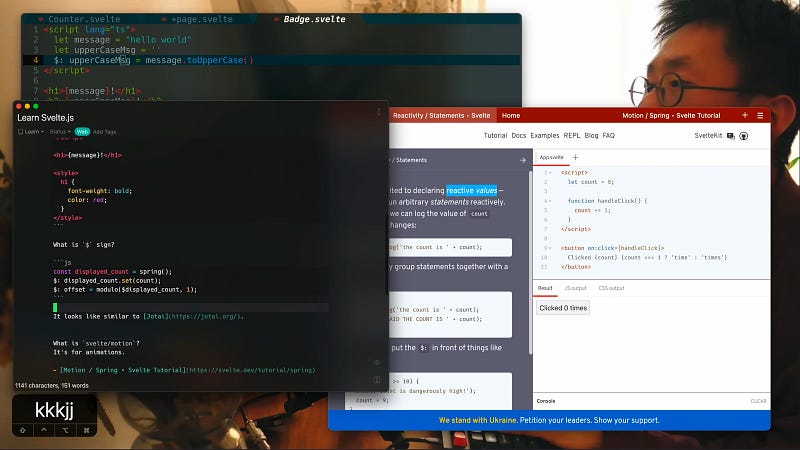The height and width of the screenshot is (450, 800).
Task: Click the panel icon at notes window bottom
Action: click(377, 380)
